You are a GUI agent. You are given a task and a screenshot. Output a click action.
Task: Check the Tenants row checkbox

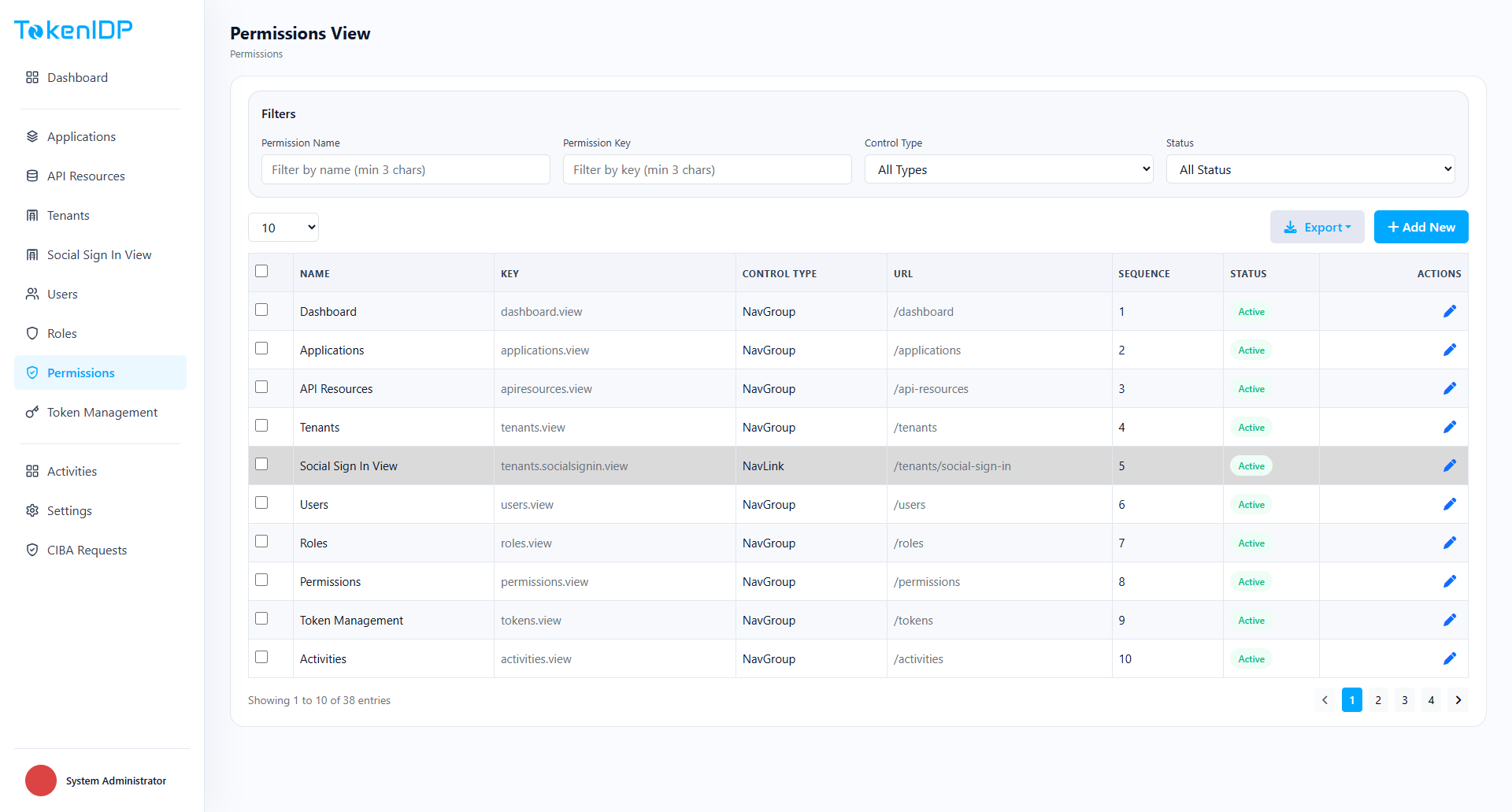coord(261,425)
